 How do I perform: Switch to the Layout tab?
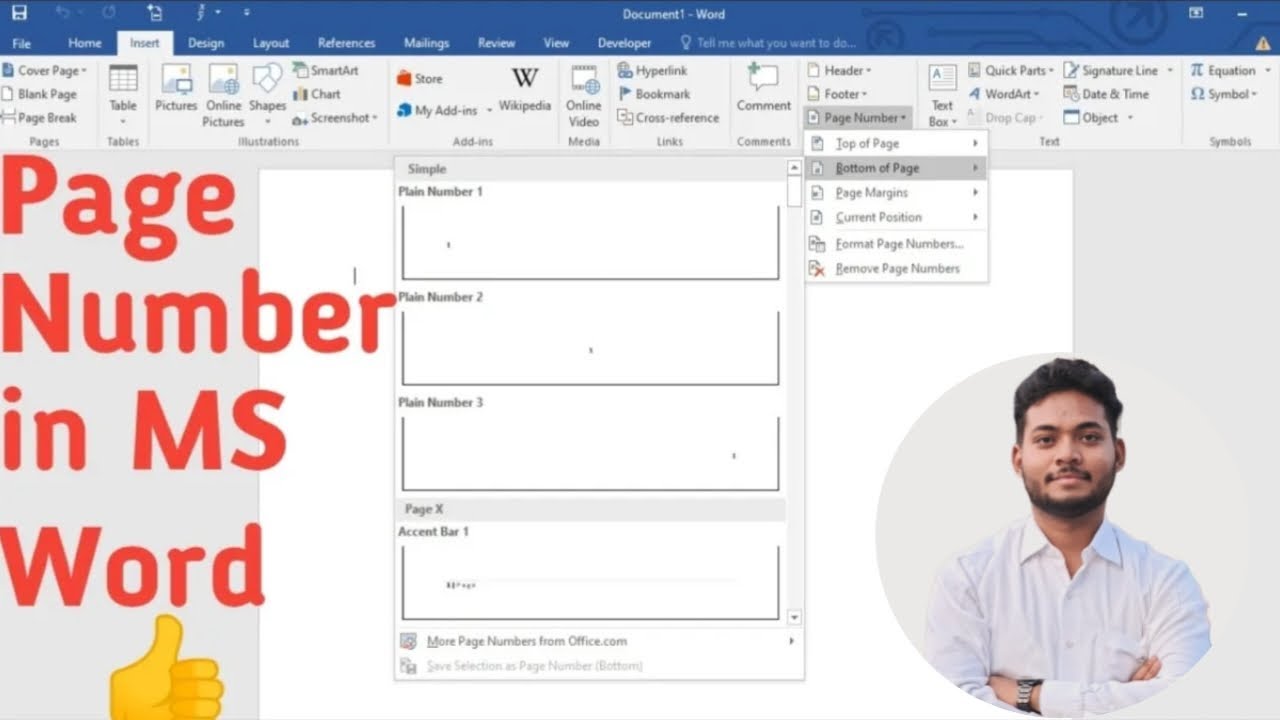tap(271, 43)
